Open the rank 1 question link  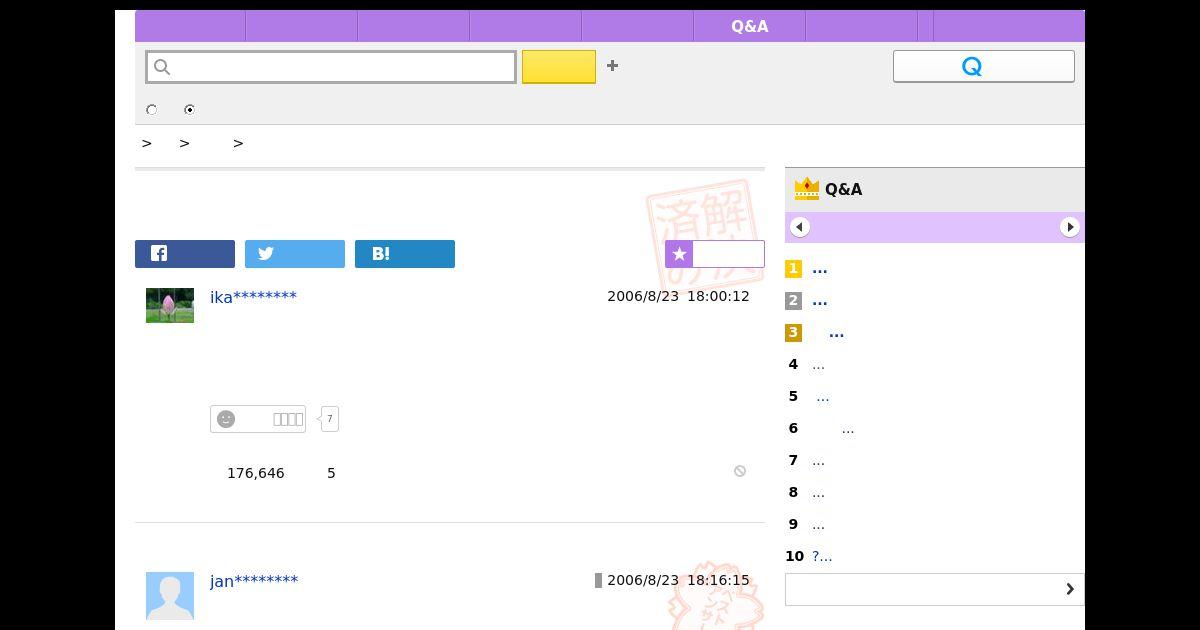[820, 269]
